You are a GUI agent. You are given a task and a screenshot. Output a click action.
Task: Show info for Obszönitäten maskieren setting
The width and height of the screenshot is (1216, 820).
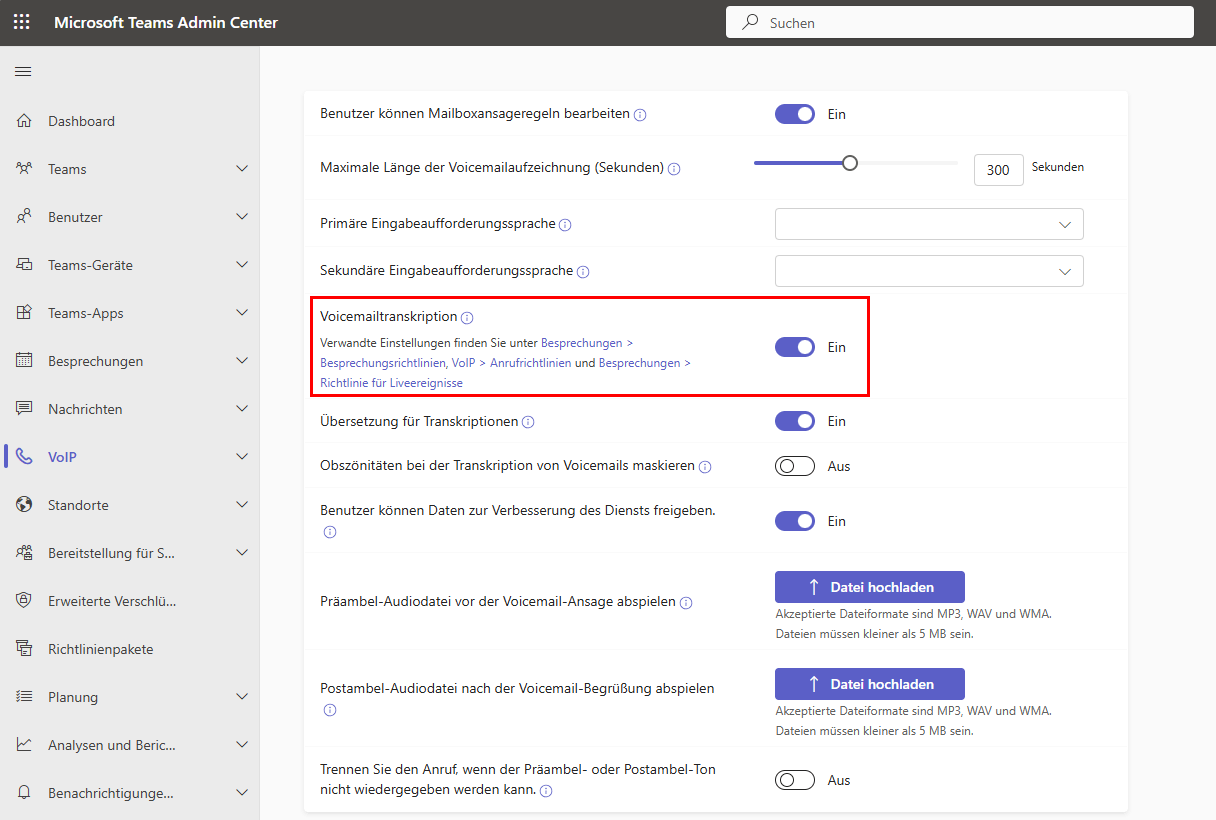(705, 467)
